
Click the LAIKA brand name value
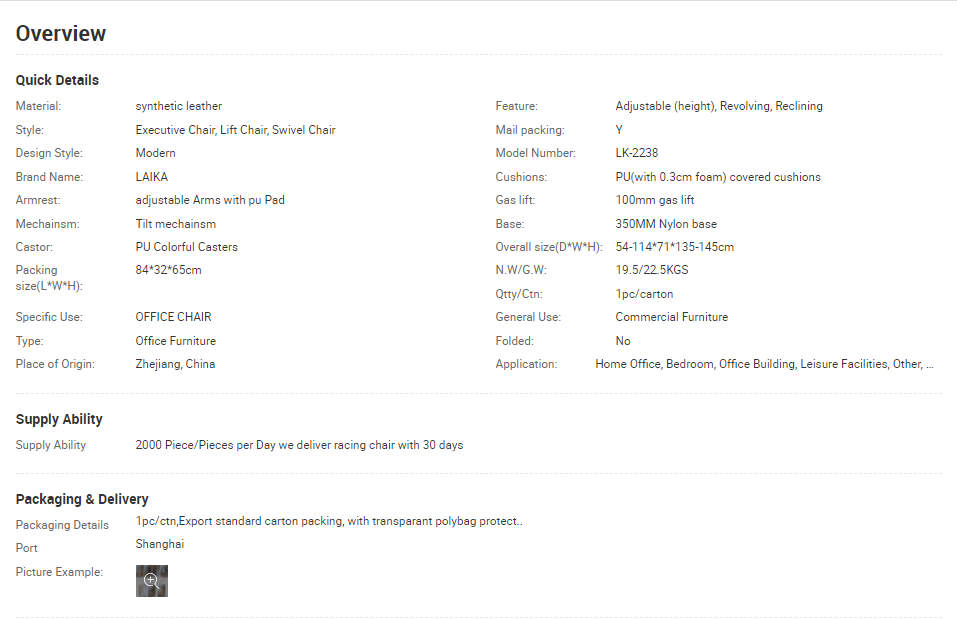pos(152,177)
